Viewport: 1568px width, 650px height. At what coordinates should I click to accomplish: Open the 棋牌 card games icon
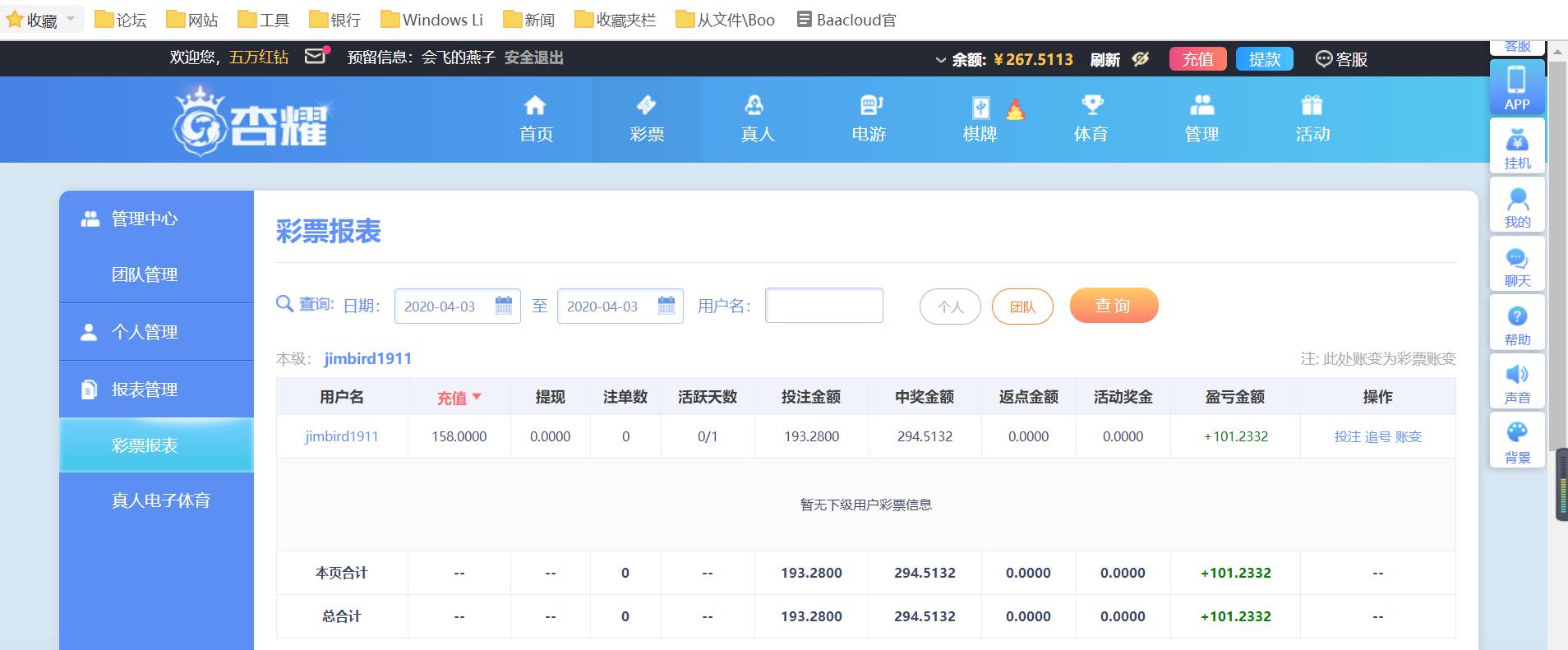(980, 108)
